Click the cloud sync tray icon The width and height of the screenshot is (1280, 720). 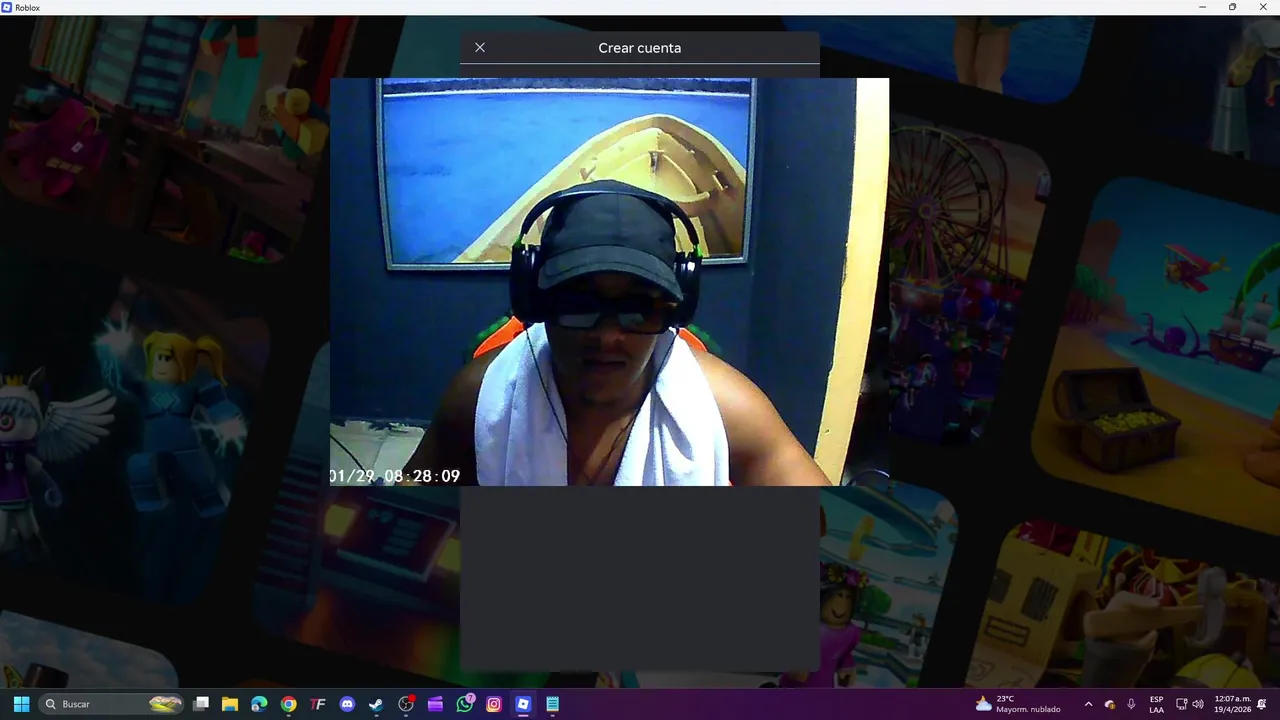[1110, 704]
